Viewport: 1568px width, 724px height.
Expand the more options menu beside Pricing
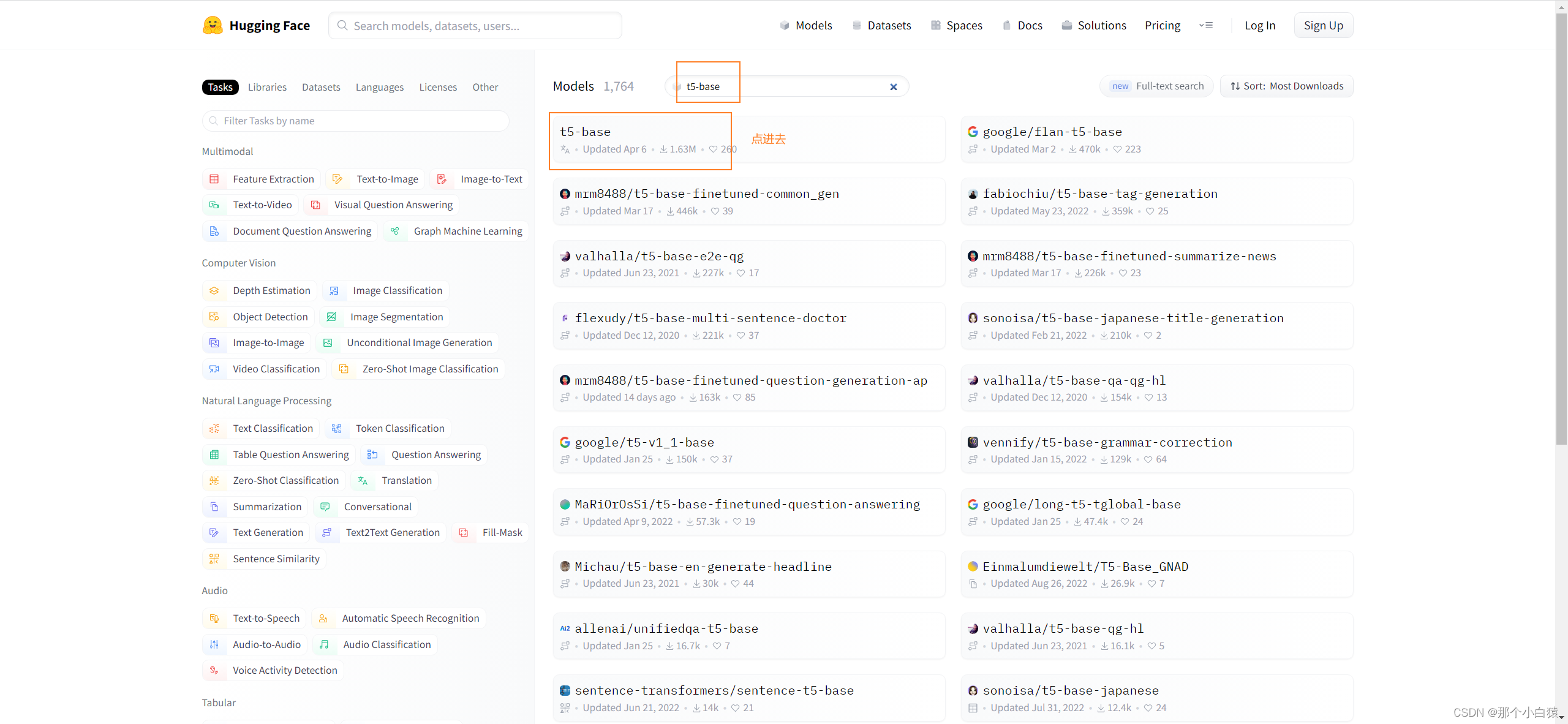click(1206, 26)
